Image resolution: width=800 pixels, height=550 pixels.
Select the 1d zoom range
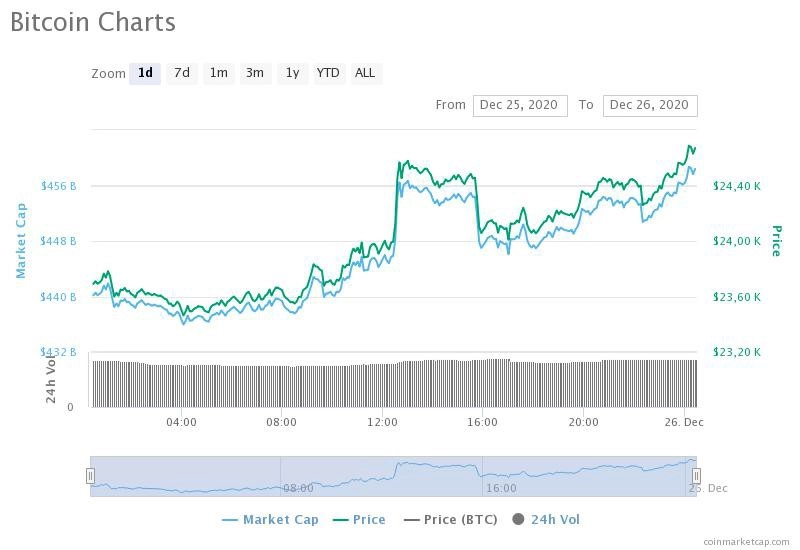(145, 73)
